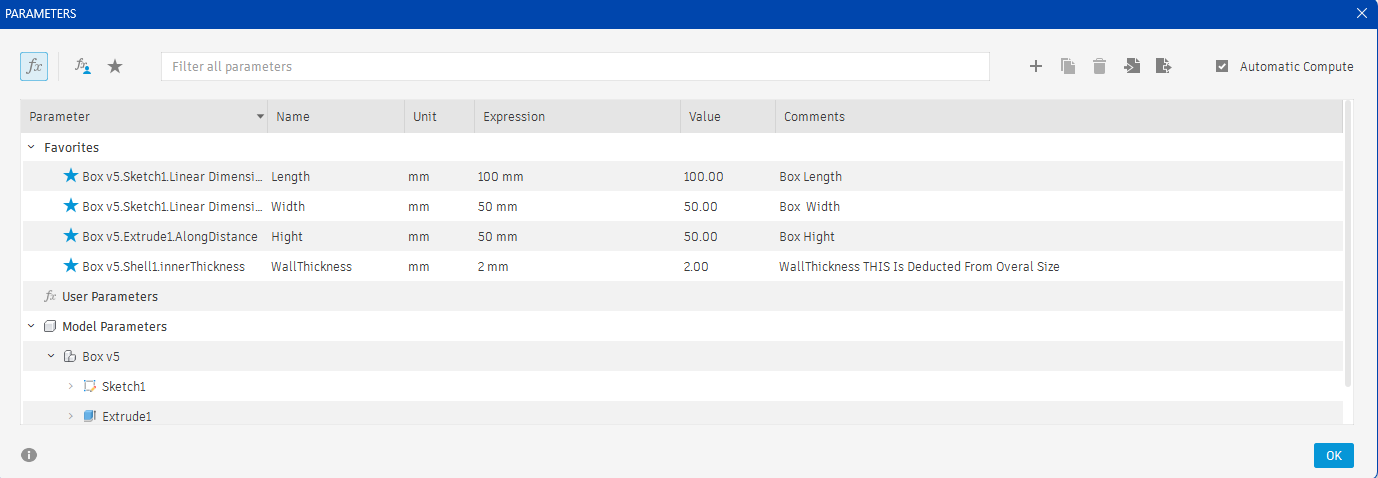
Task: Expand the Sketch1 tree node
Action: [x=70, y=386]
